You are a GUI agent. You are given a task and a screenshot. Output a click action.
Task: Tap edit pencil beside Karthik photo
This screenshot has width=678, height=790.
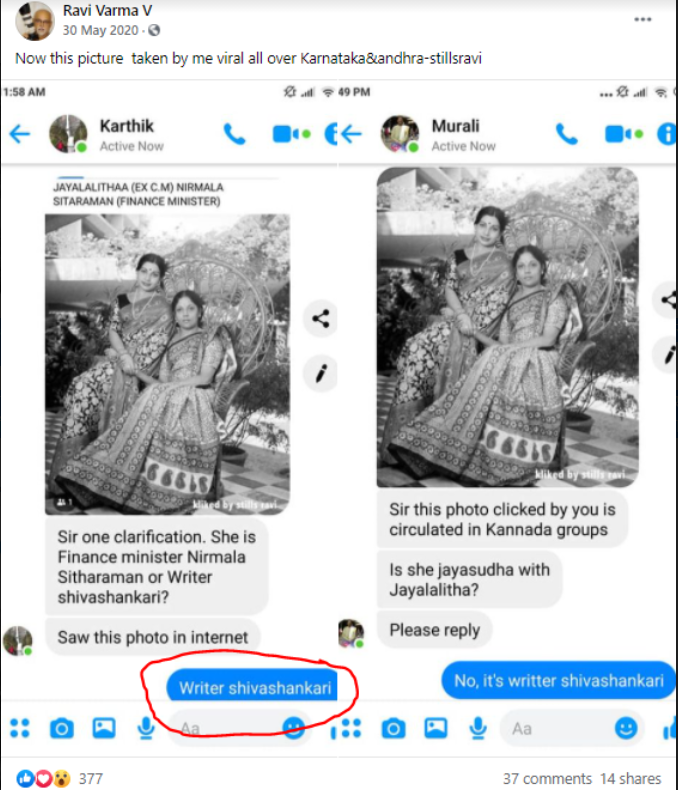[321, 374]
